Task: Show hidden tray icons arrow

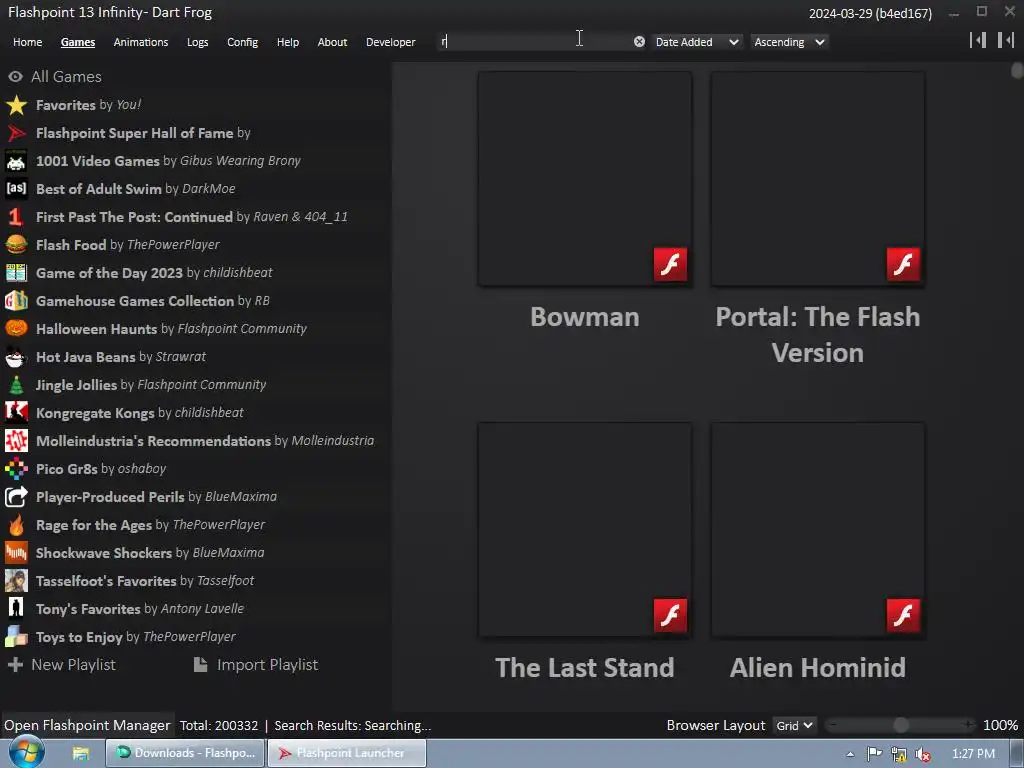Action: 850,754
